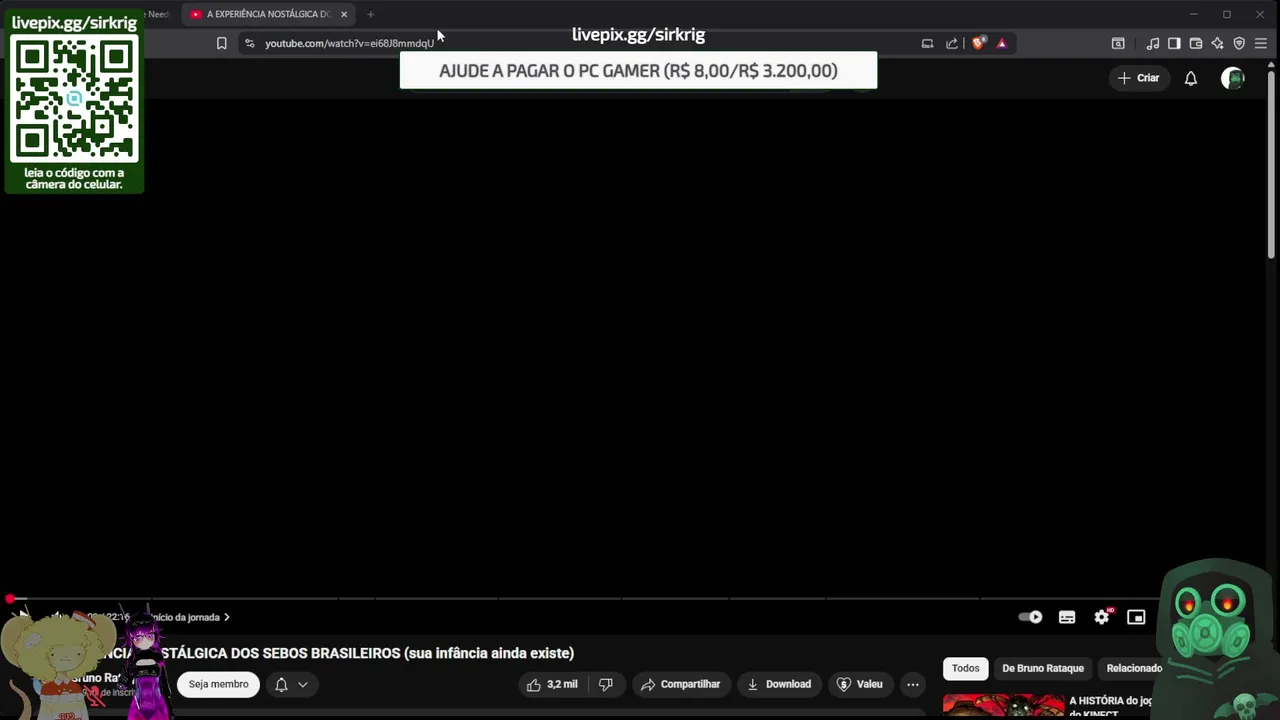Expand chapter 'início da jornada' chevron
The width and height of the screenshot is (1280, 720).
227,617
